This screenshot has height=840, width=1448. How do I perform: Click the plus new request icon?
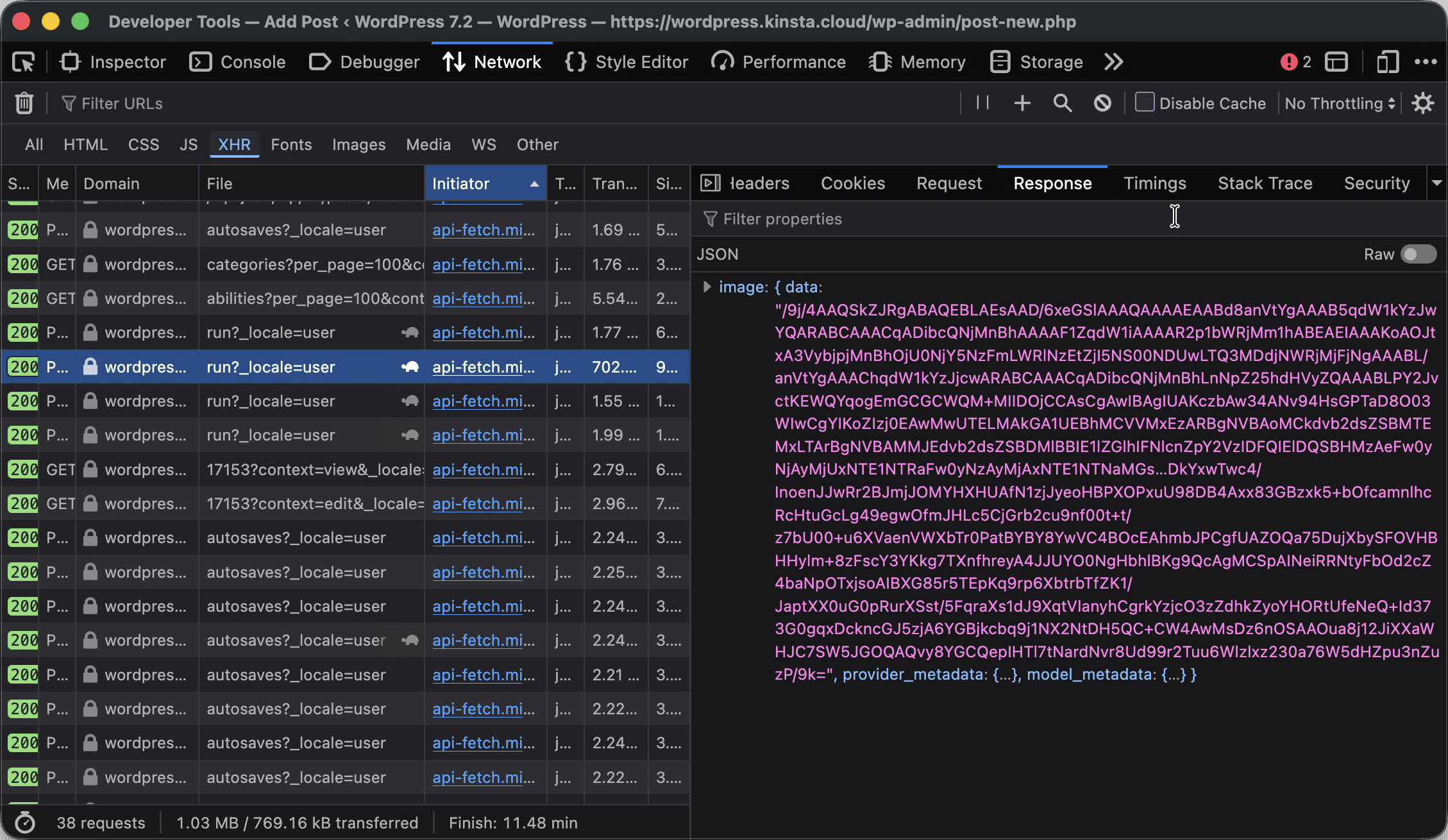[x=1022, y=103]
